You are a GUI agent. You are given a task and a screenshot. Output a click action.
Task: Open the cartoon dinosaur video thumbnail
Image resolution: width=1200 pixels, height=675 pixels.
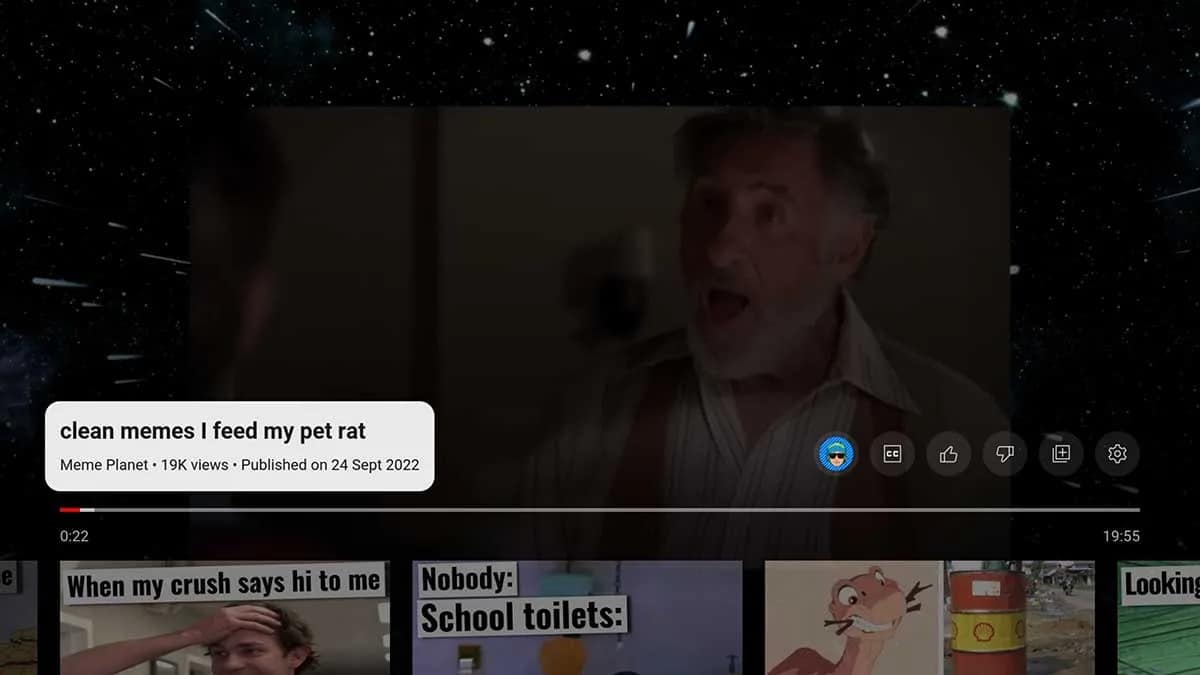(929, 618)
